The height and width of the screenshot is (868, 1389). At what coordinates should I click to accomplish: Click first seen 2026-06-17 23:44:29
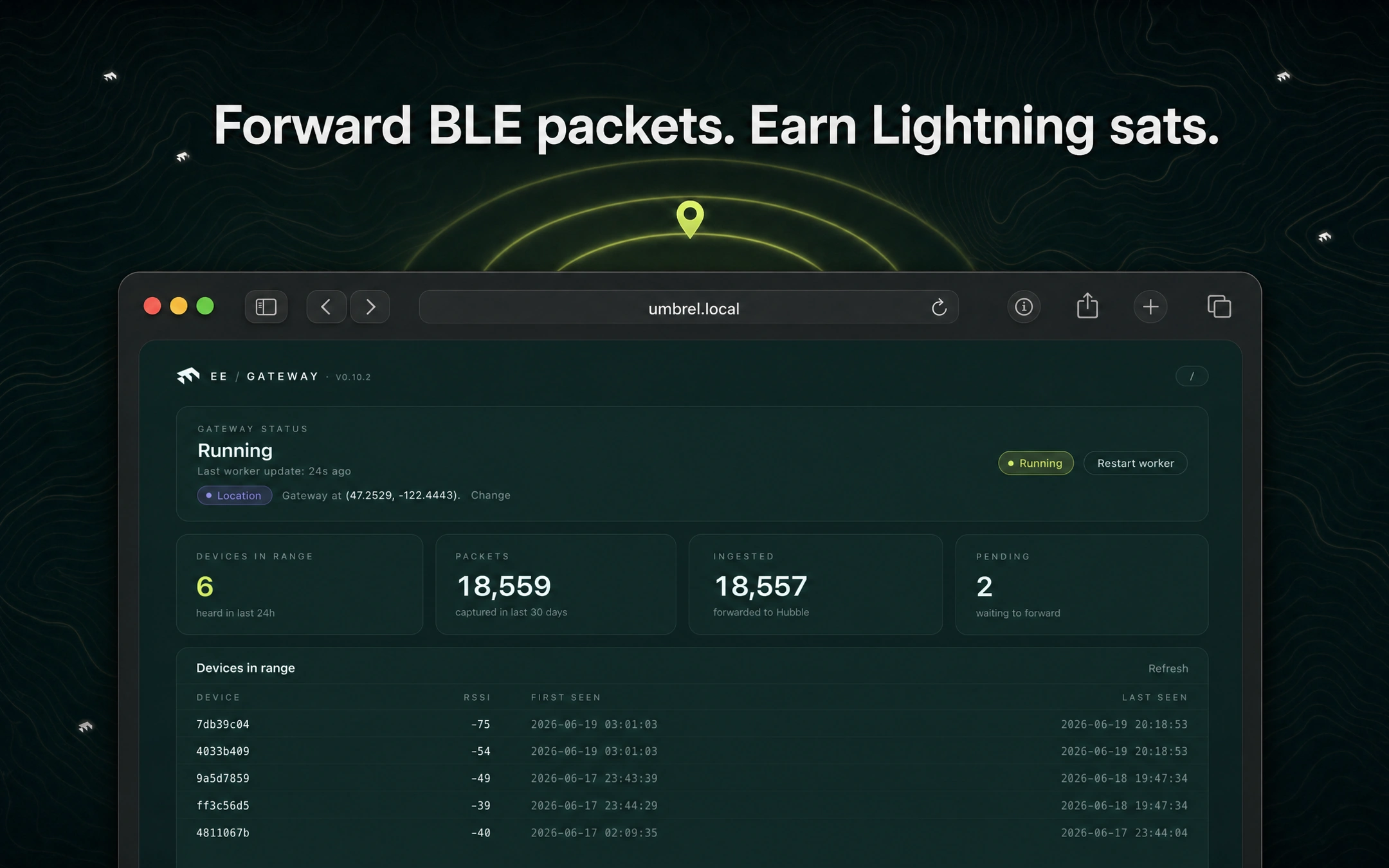point(594,805)
